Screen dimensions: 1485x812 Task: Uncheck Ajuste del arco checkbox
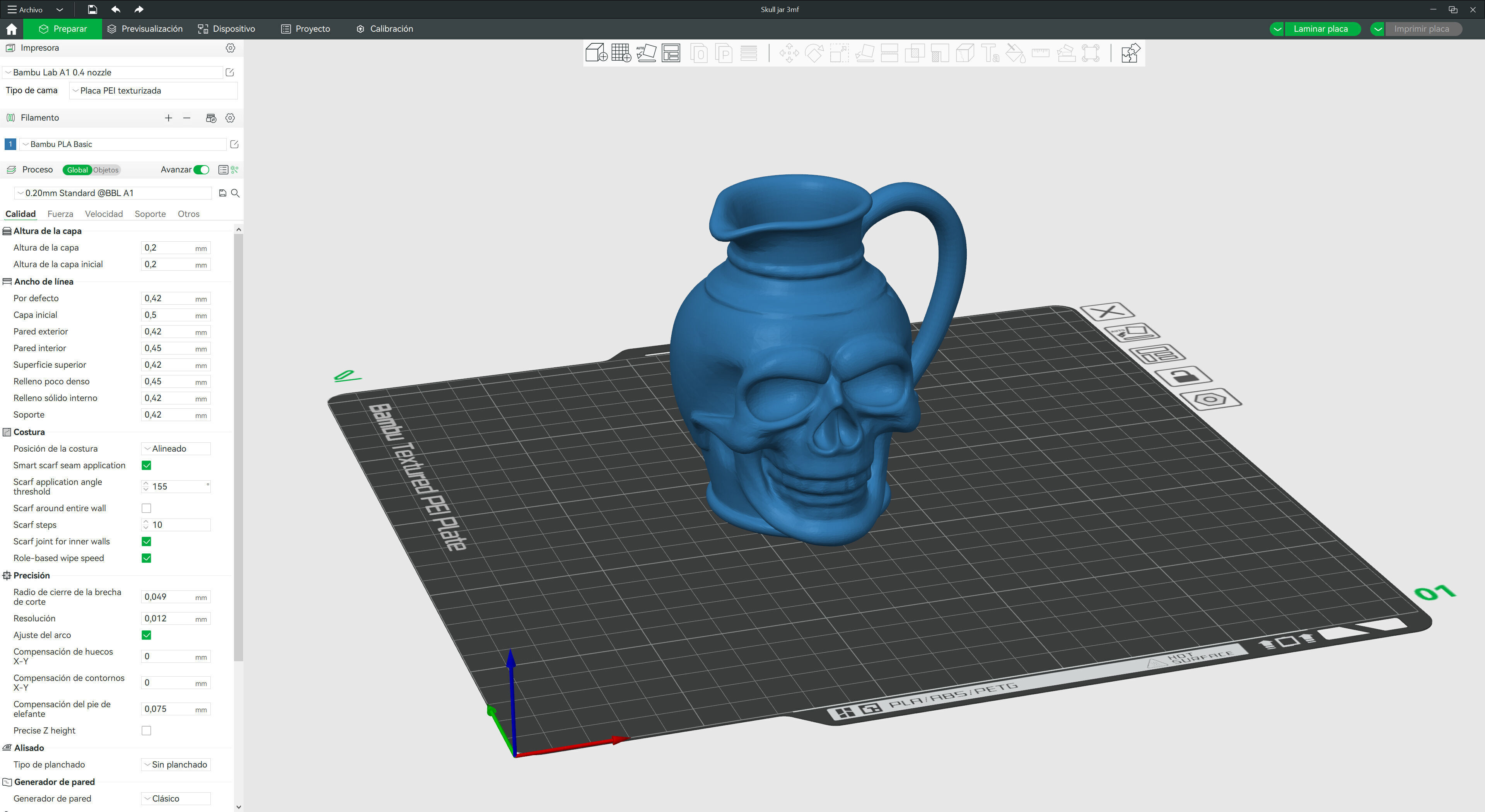tap(147, 635)
